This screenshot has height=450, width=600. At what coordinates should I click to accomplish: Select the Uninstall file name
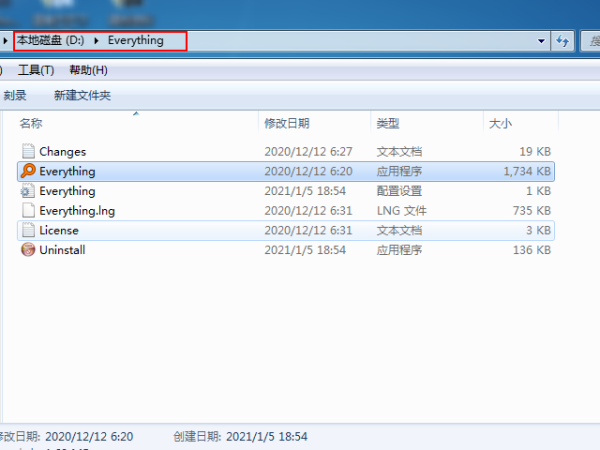[x=62, y=250]
